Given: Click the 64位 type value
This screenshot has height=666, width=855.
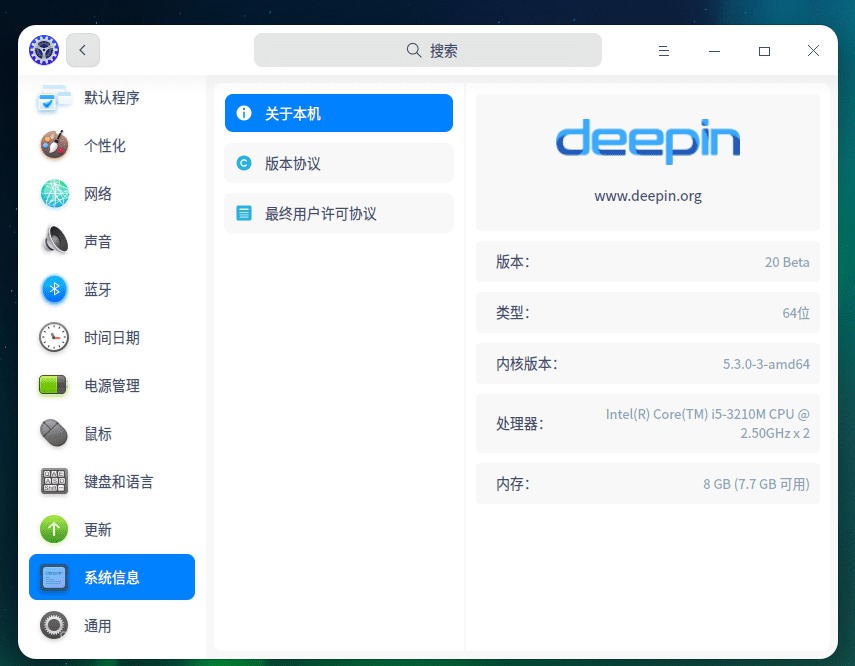Looking at the screenshot, I should coord(796,313).
